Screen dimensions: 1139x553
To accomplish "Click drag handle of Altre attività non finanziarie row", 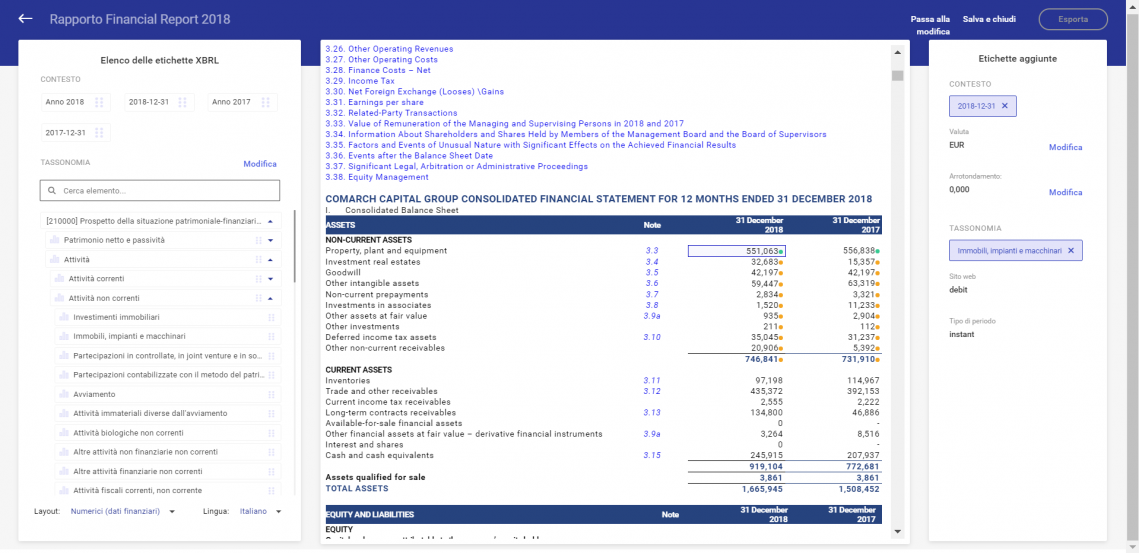I will 271,452.
